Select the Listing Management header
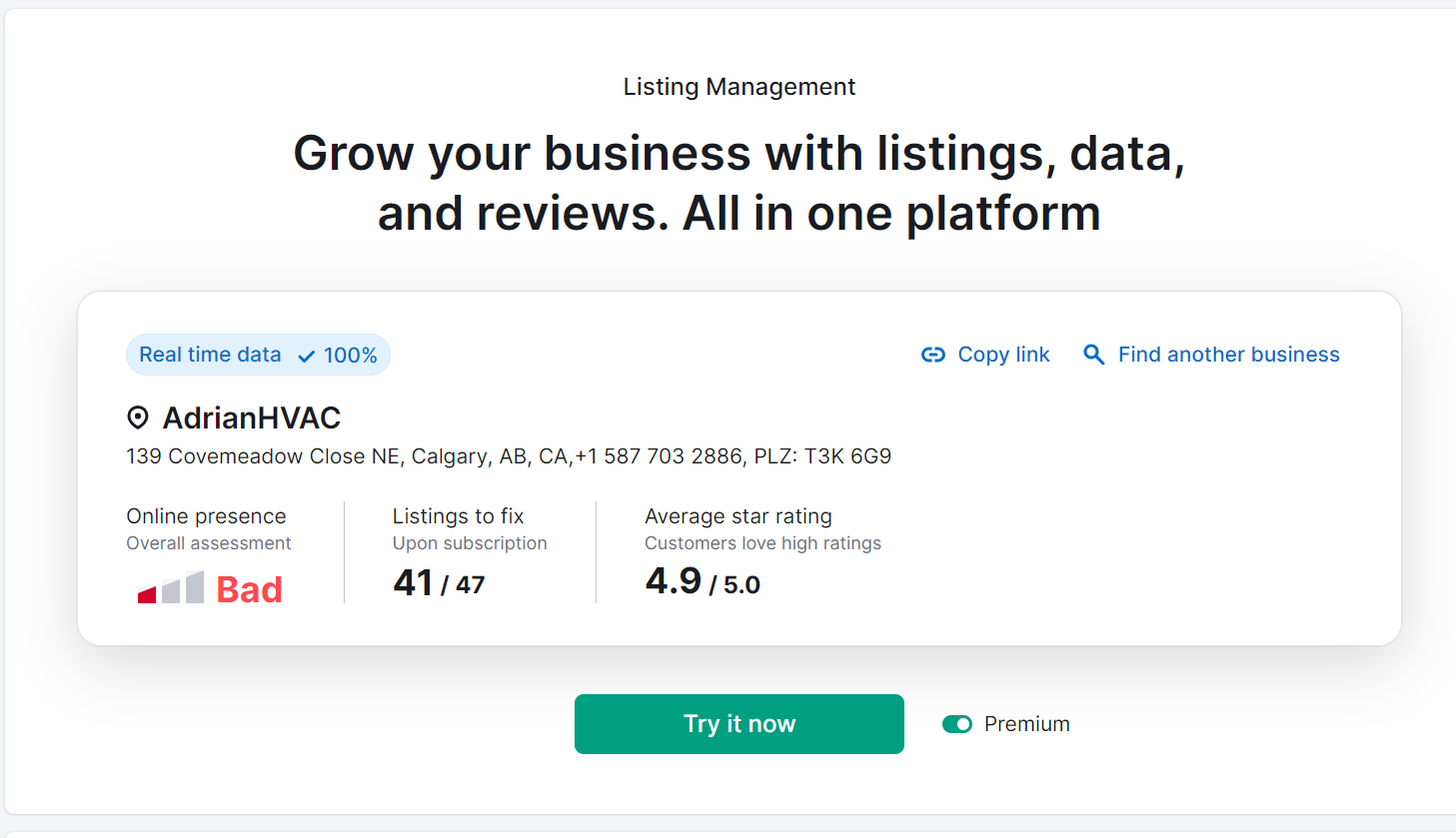1456x838 pixels. tap(738, 87)
